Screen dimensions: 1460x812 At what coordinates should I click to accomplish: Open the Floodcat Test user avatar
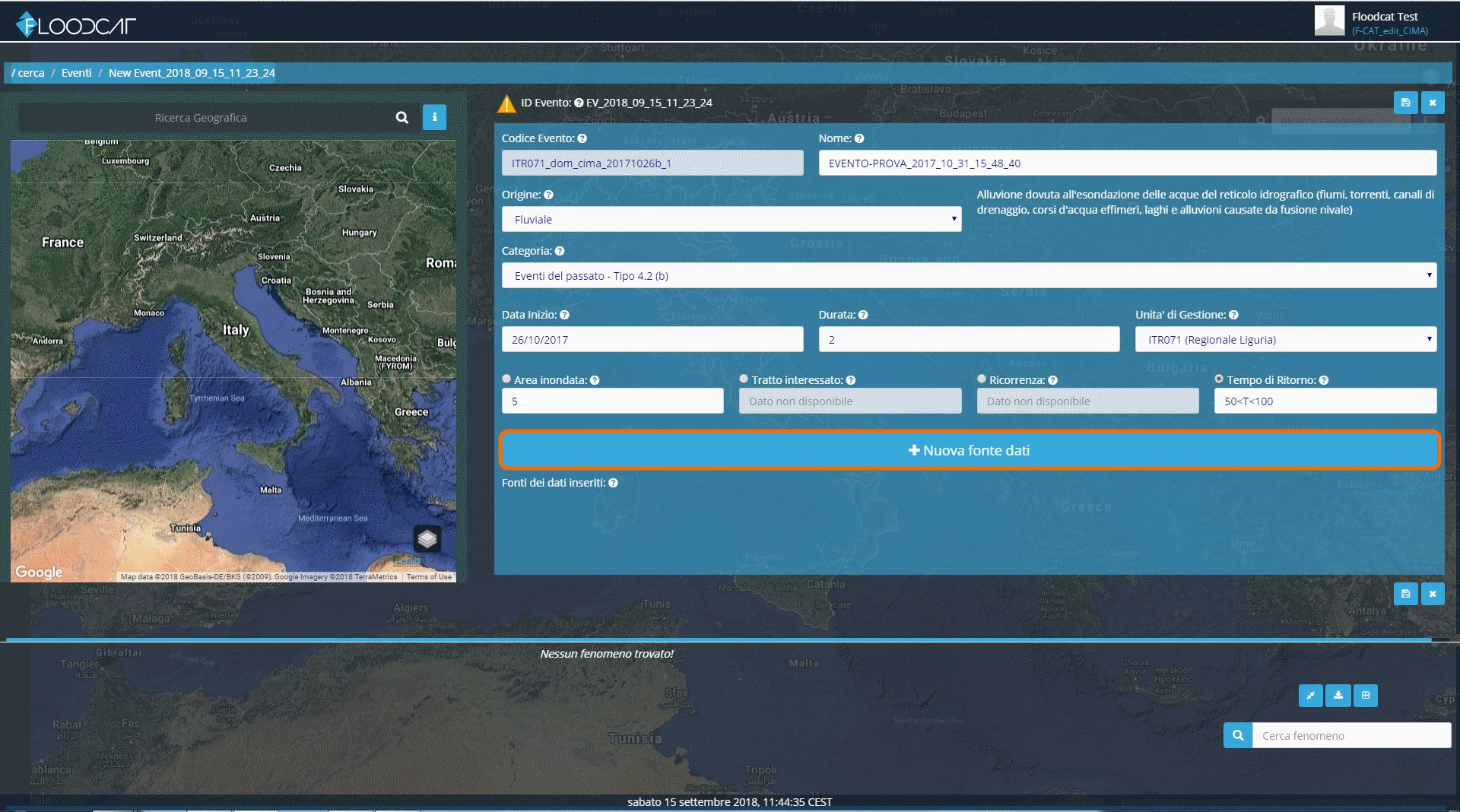1329,21
